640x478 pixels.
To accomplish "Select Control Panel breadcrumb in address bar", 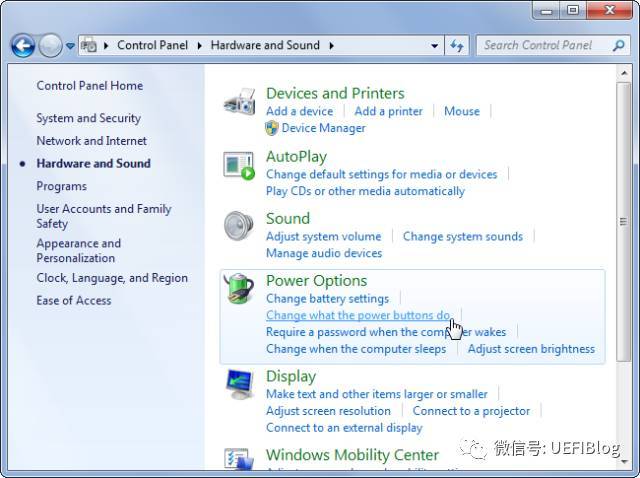I will point(152,45).
